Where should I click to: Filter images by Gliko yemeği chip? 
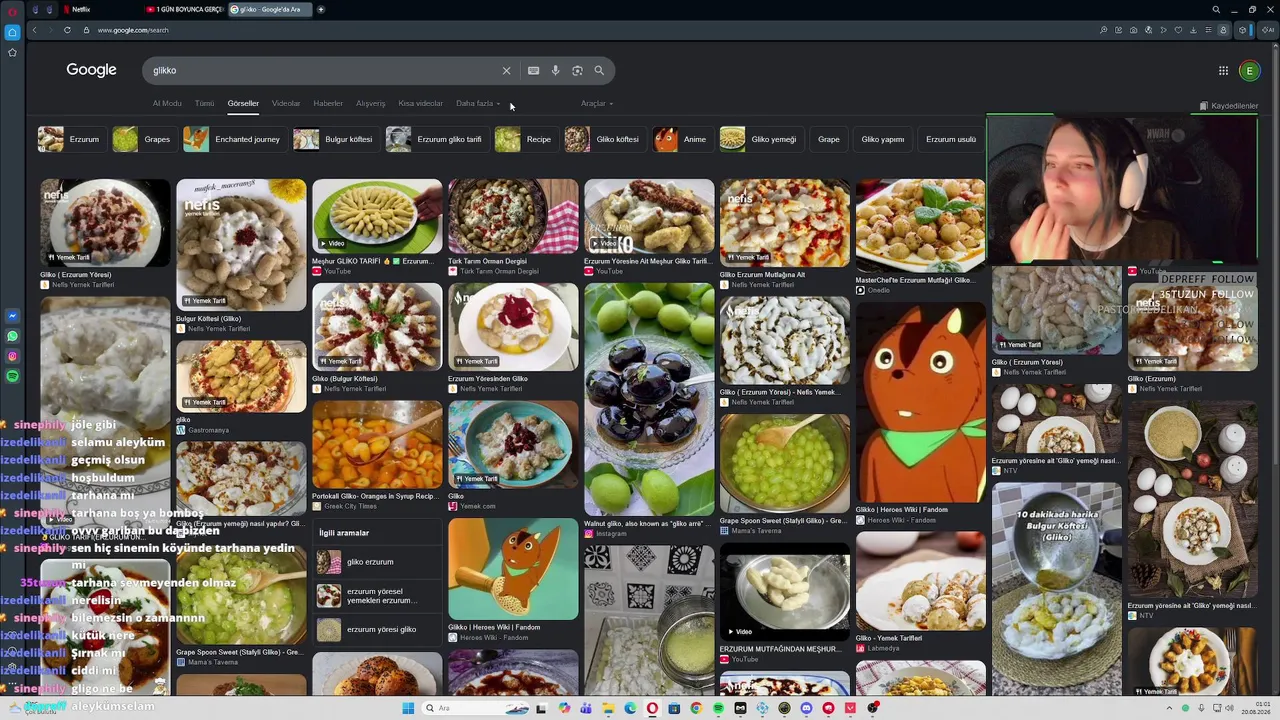click(x=759, y=139)
